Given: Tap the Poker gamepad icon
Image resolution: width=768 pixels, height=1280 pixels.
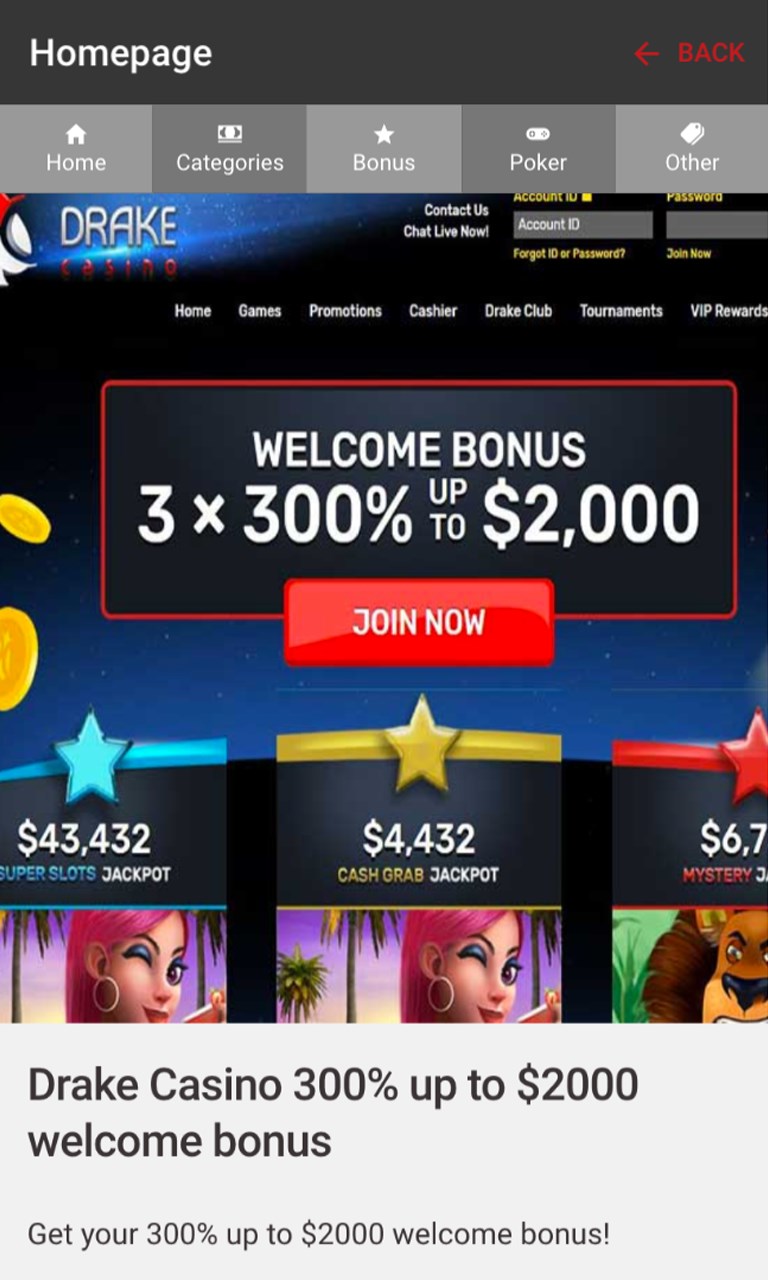Looking at the screenshot, I should pyautogui.click(x=538, y=134).
